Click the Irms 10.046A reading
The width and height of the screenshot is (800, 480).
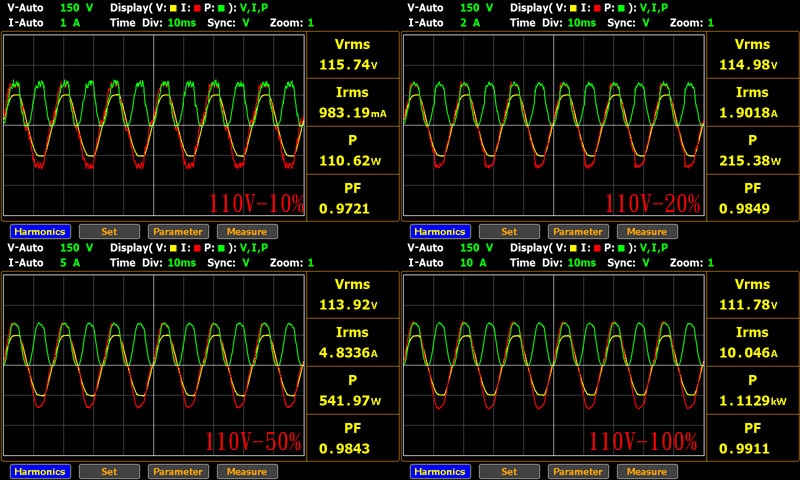point(753,342)
